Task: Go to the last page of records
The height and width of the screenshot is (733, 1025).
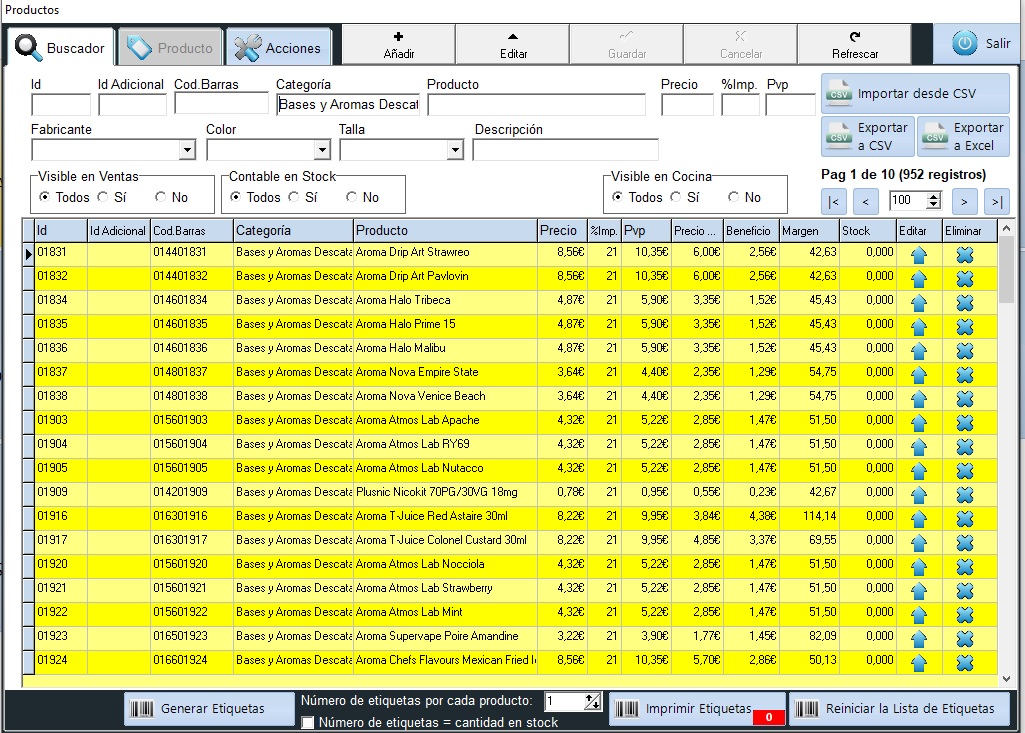Action: (996, 201)
